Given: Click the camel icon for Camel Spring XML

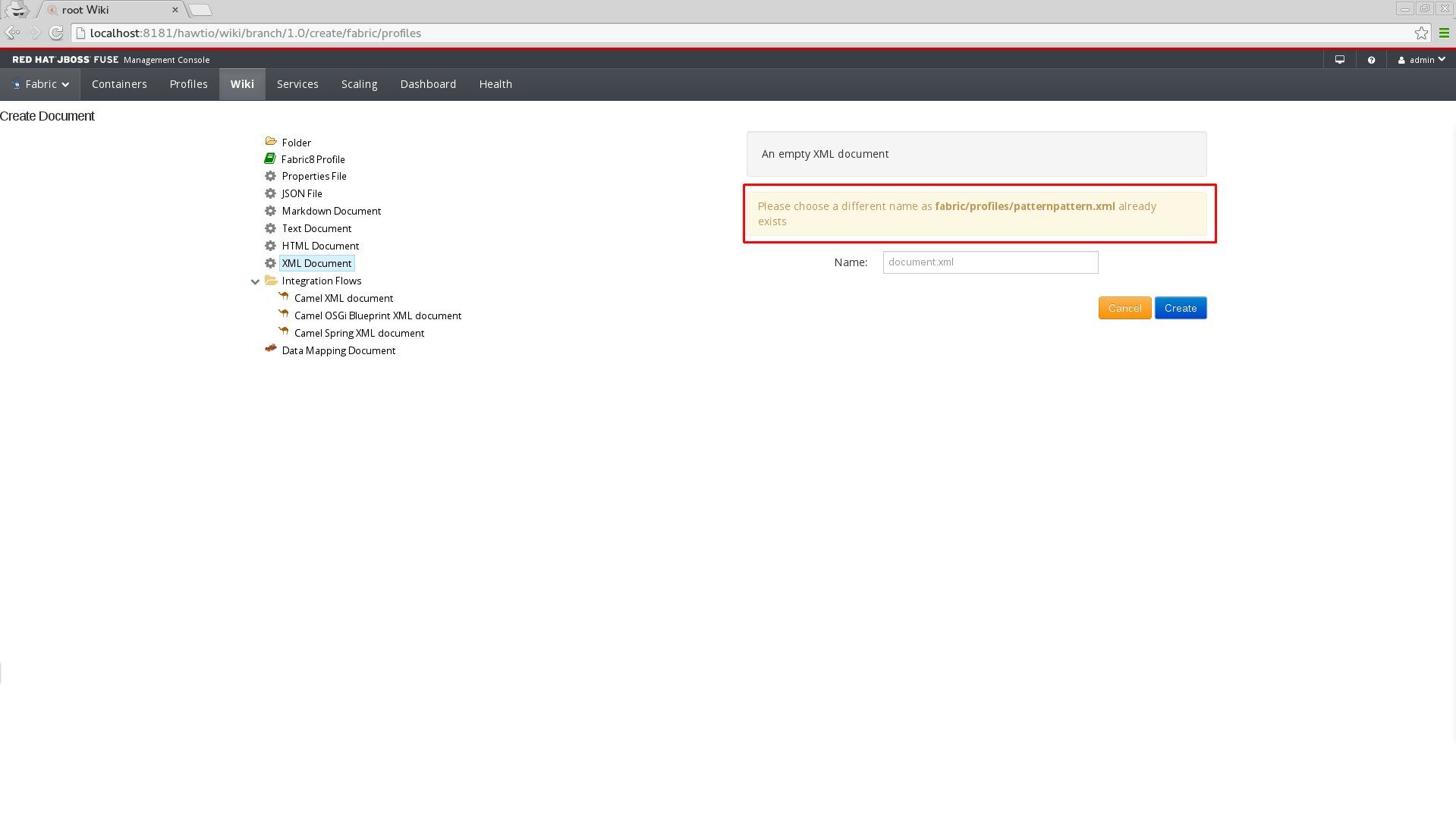Looking at the screenshot, I should pos(283,331).
